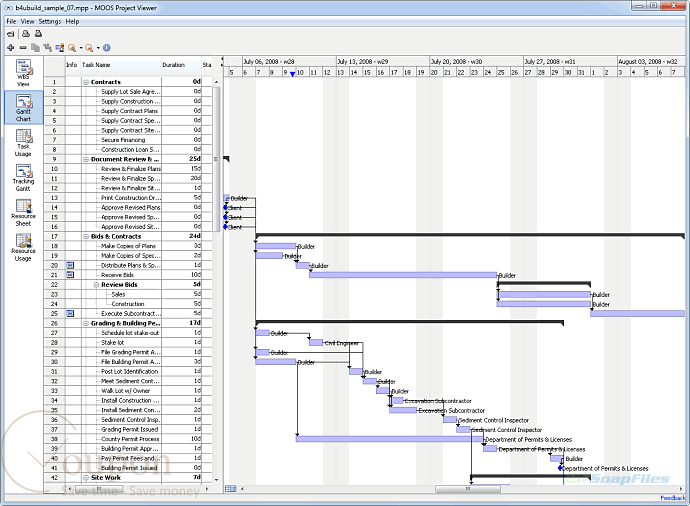Image resolution: width=690 pixels, height=506 pixels.
Task: Click the task table scroll up arrow
Action: [216, 82]
